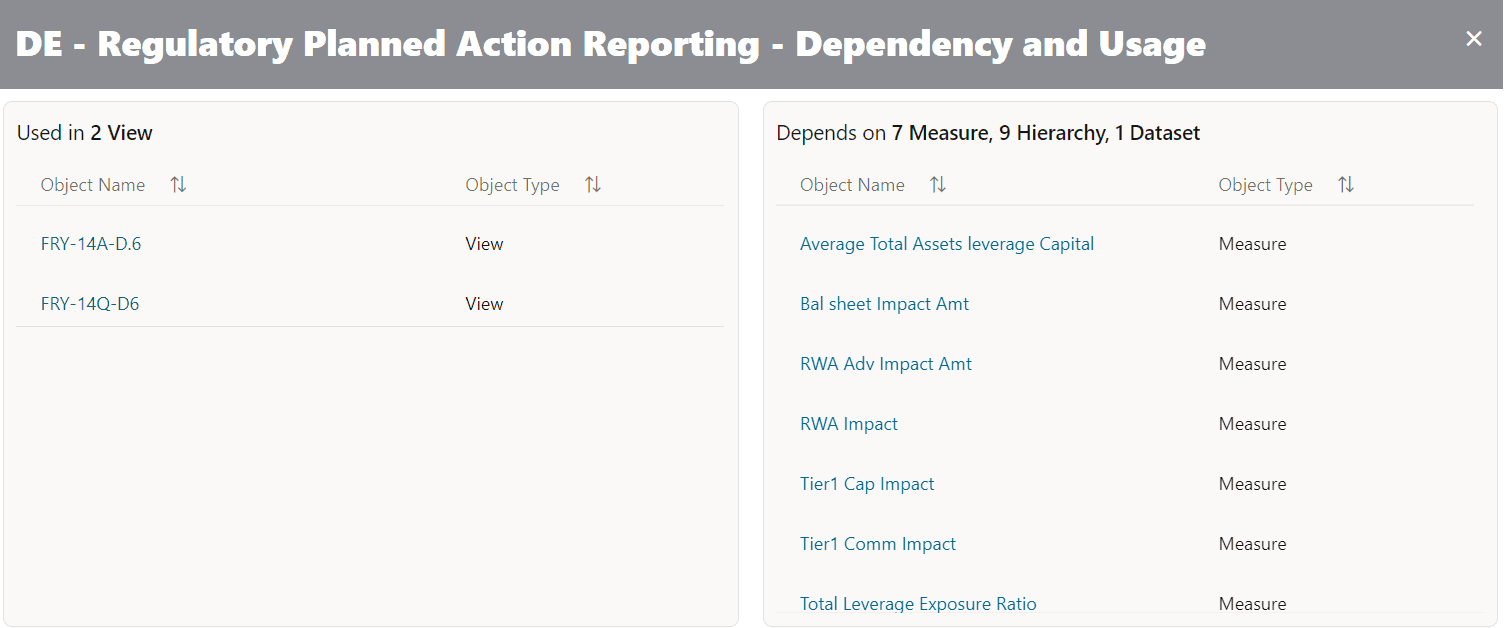Close the Dependency and Usage dialog

(1473, 38)
